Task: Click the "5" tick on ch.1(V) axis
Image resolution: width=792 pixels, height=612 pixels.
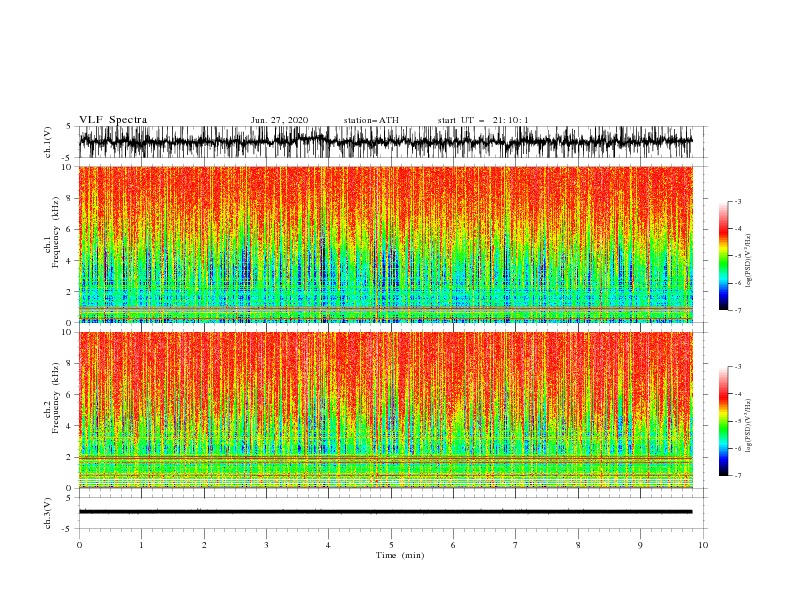Action: 69,126
